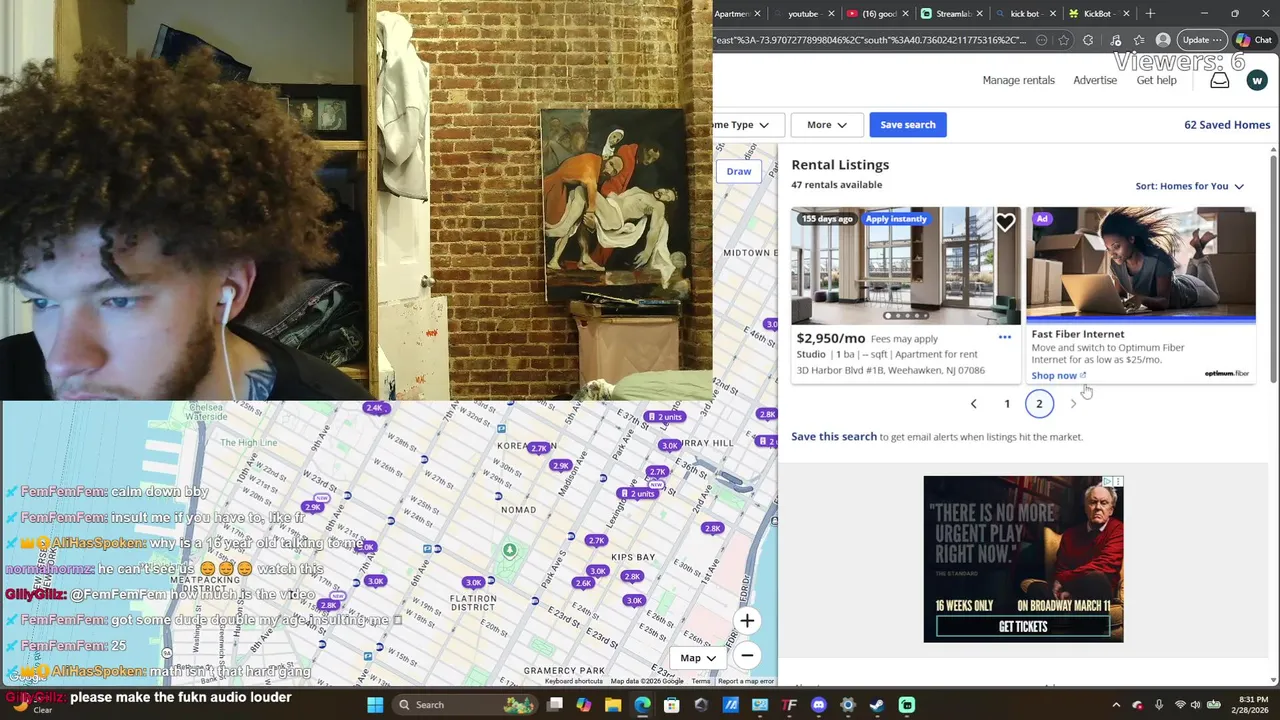Open the Sort: Homes for You dropdown

[1190, 186]
